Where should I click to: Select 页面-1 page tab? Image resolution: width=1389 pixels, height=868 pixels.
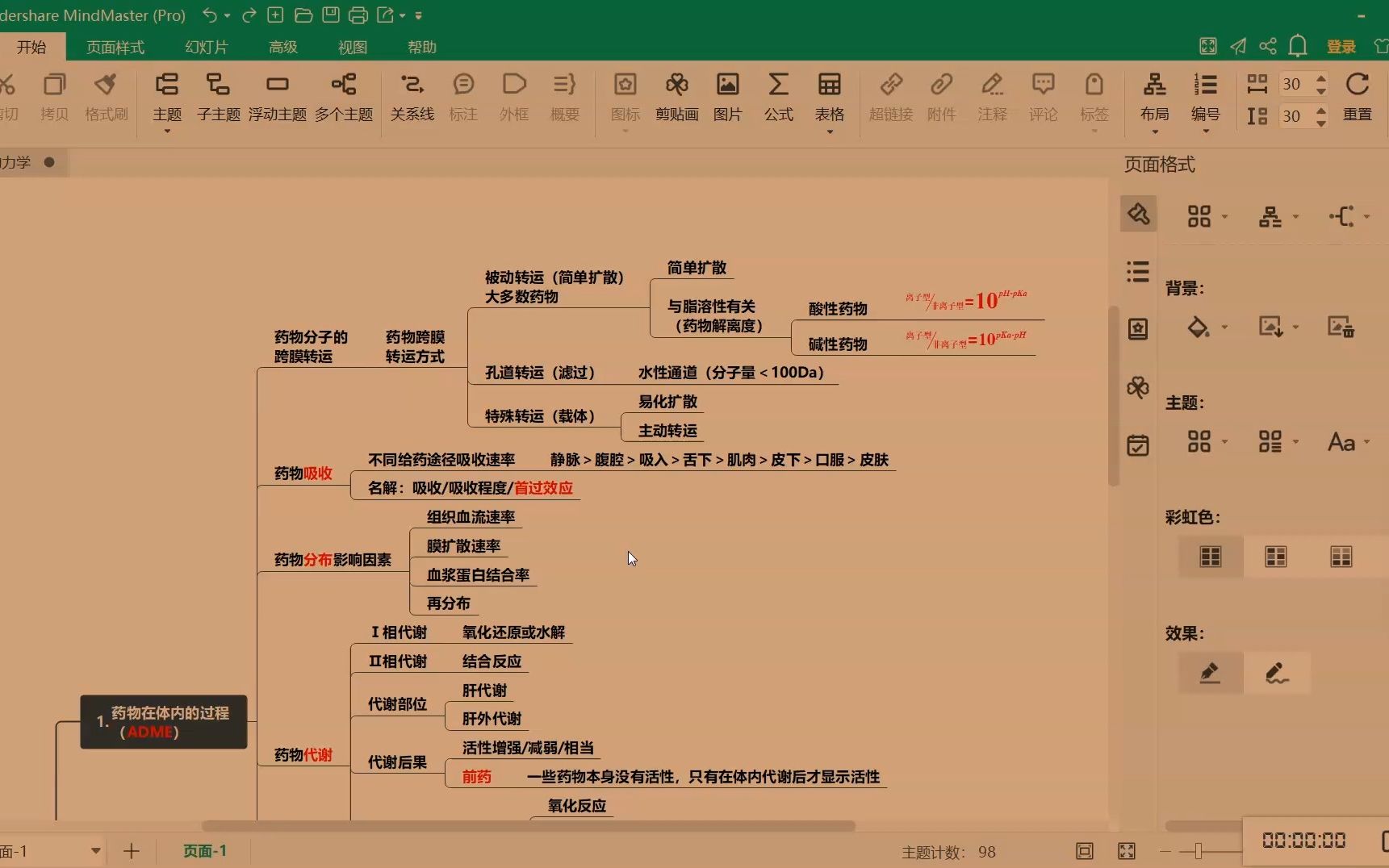205,850
